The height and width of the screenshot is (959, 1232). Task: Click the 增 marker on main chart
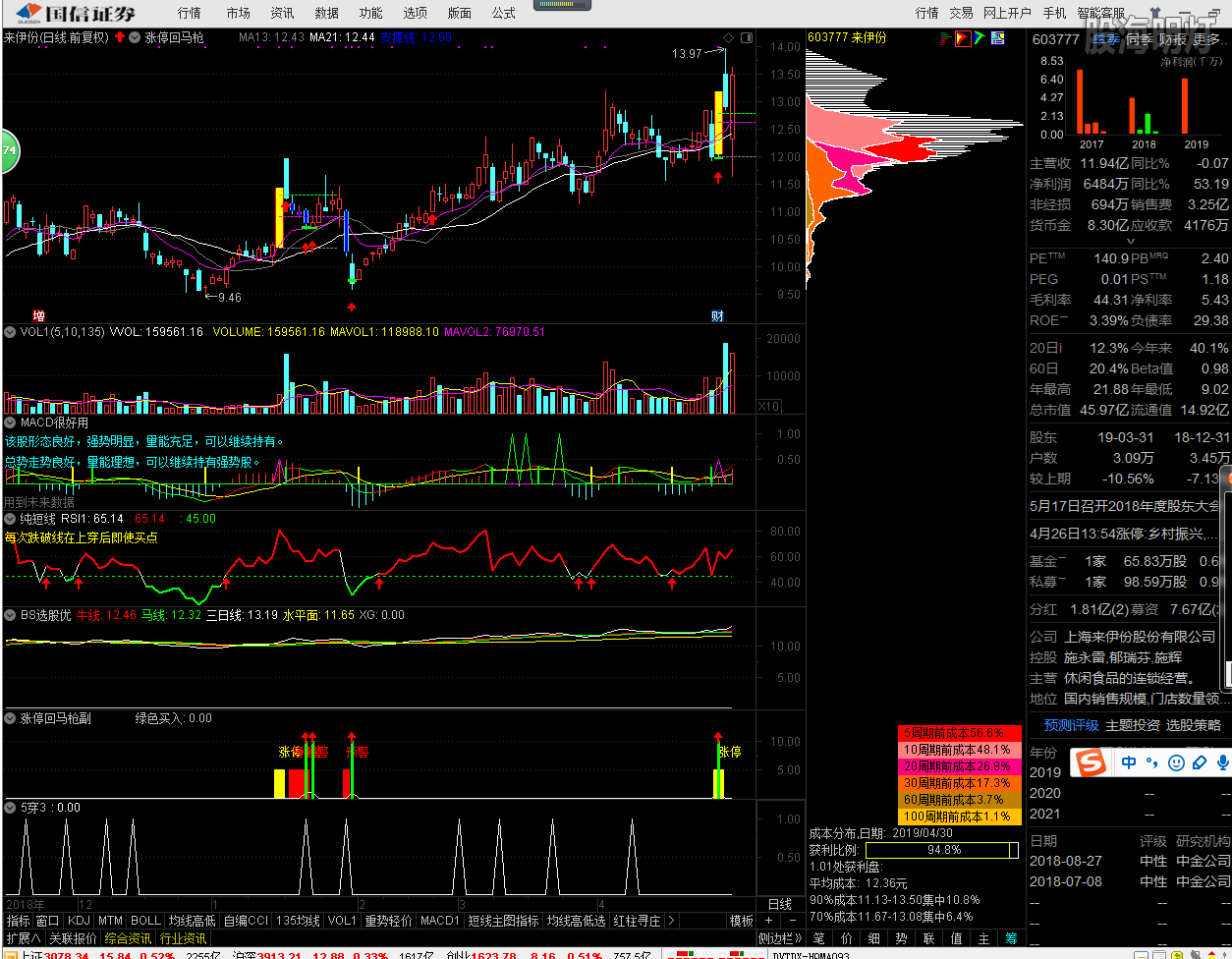point(38,316)
